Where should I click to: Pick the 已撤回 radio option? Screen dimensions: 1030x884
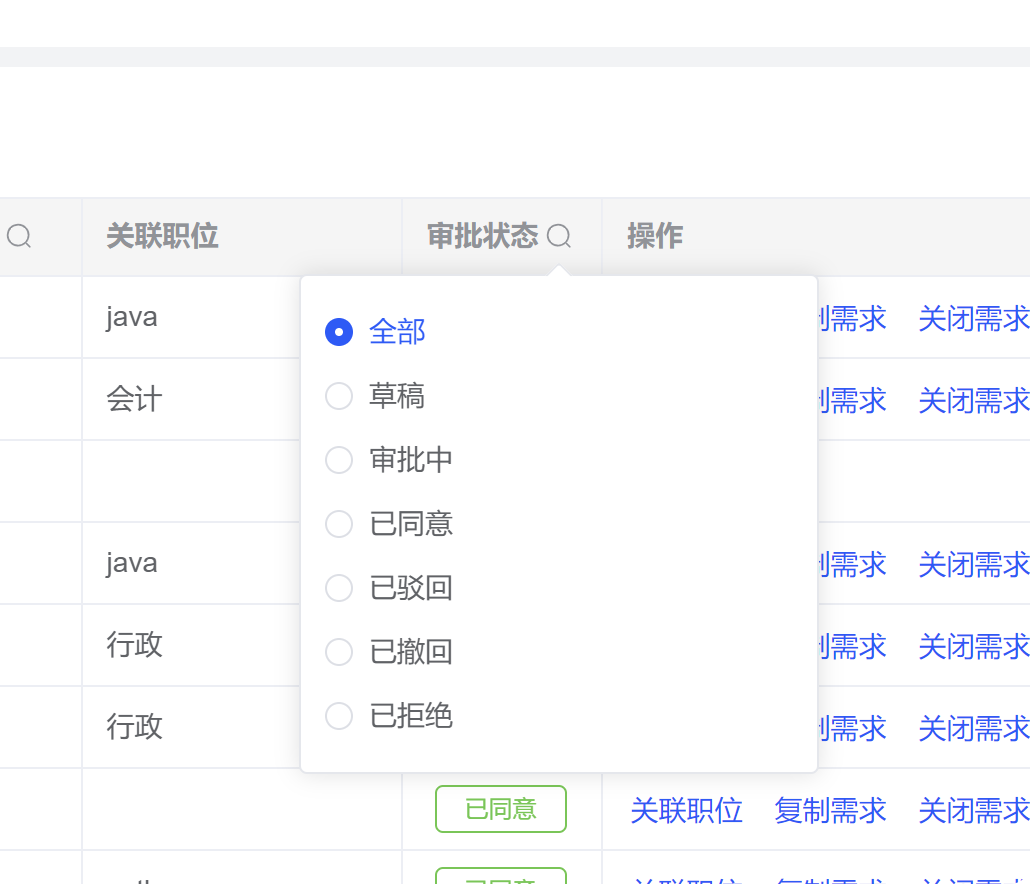point(339,652)
